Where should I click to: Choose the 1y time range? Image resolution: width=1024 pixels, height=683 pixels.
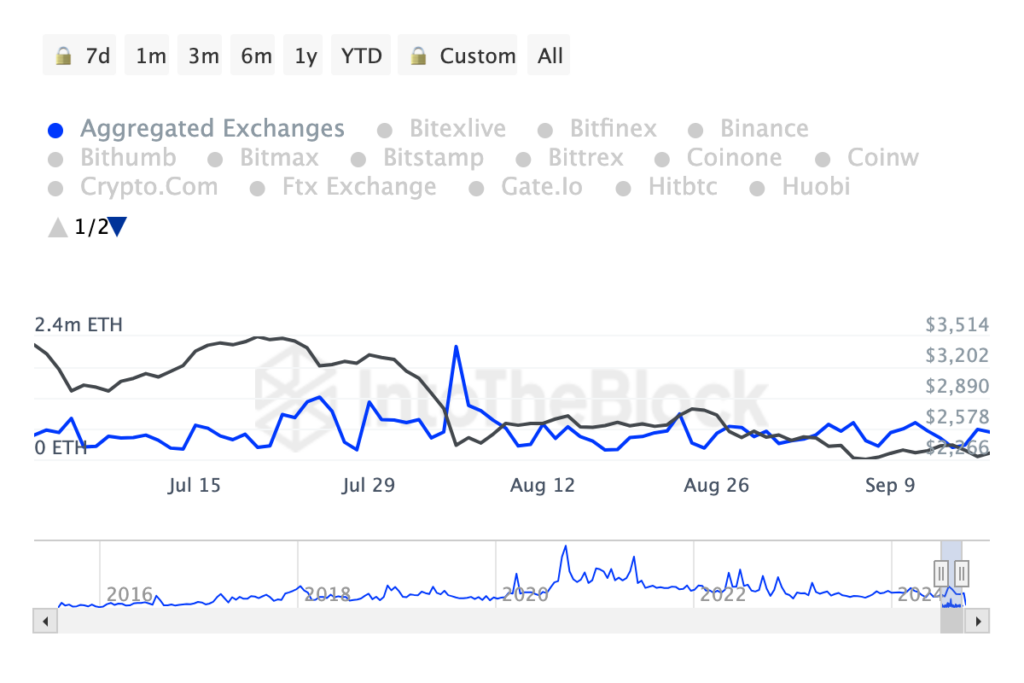[x=303, y=55]
